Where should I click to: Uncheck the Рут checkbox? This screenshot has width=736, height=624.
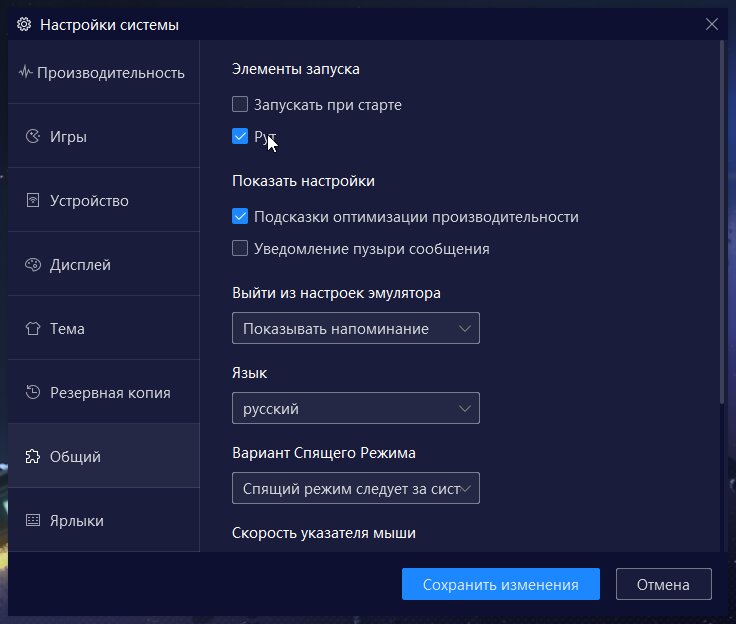(x=240, y=136)
